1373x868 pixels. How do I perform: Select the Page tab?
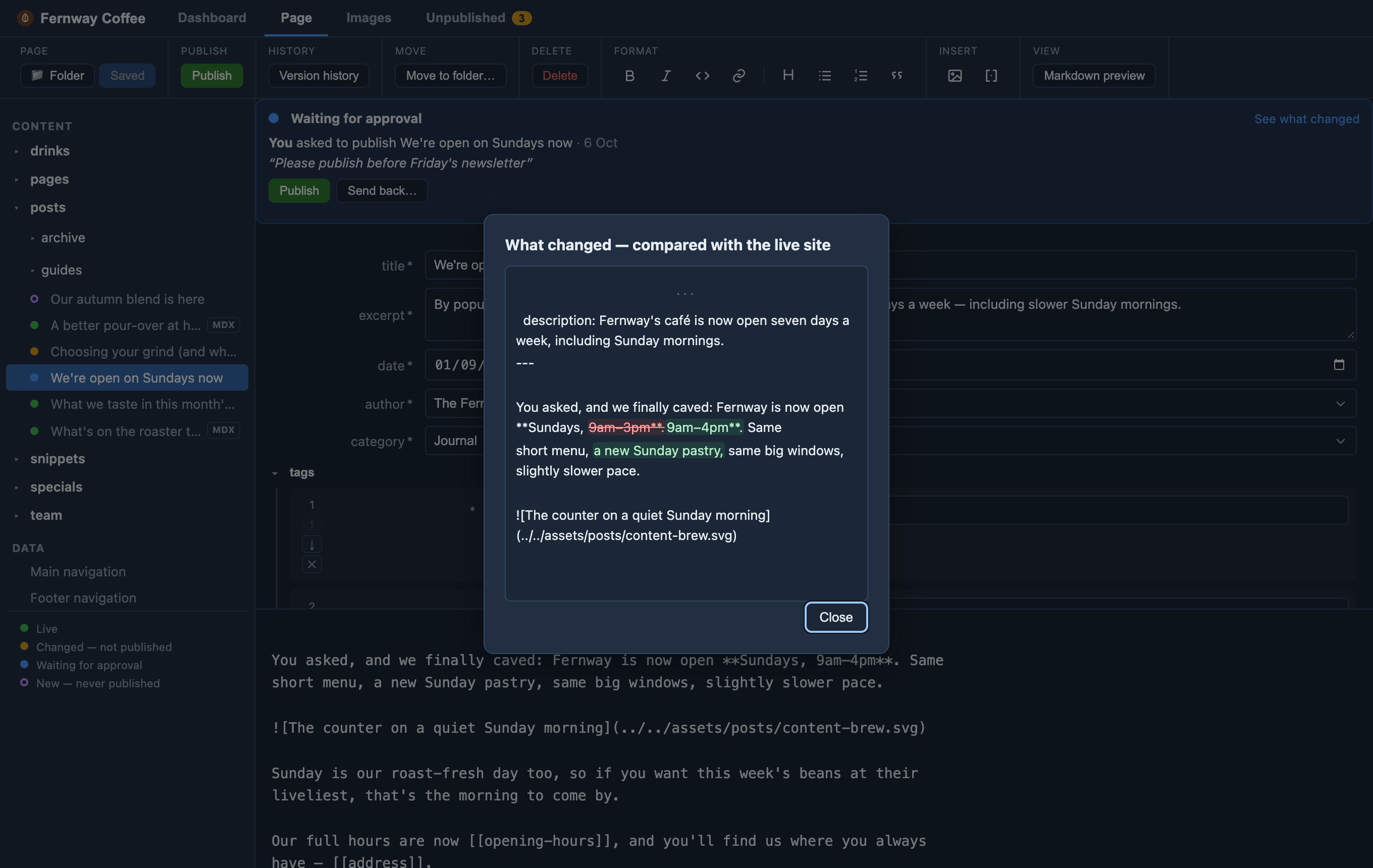[x=296, y=18]
